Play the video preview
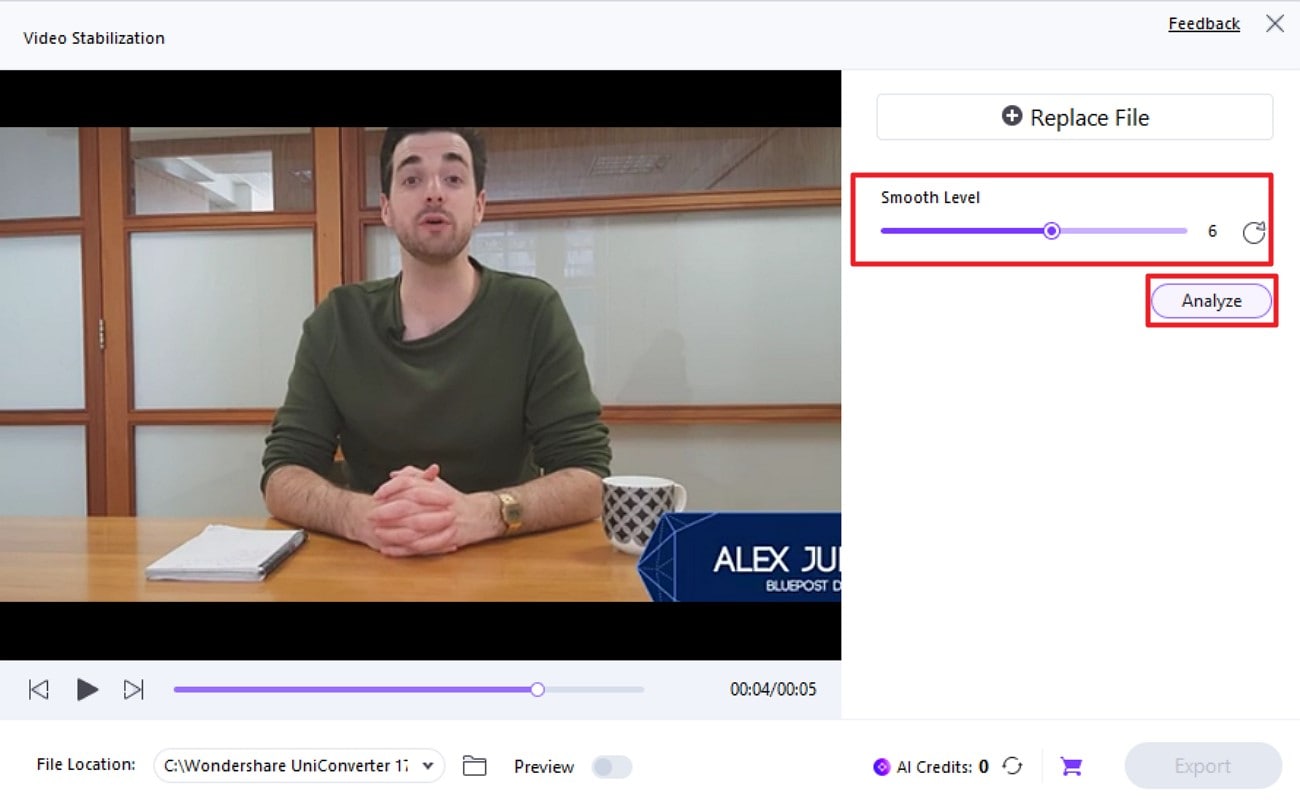 click(87, 689)
